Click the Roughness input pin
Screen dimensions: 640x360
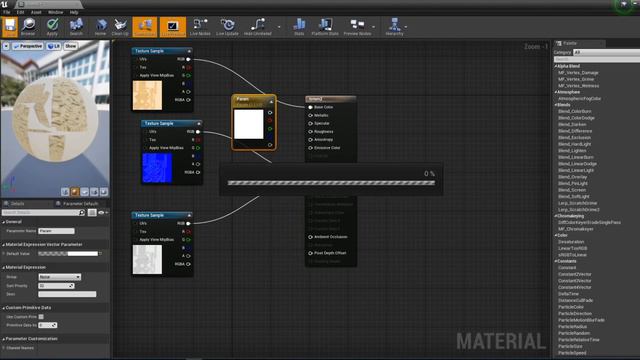[x=310, y=132]
